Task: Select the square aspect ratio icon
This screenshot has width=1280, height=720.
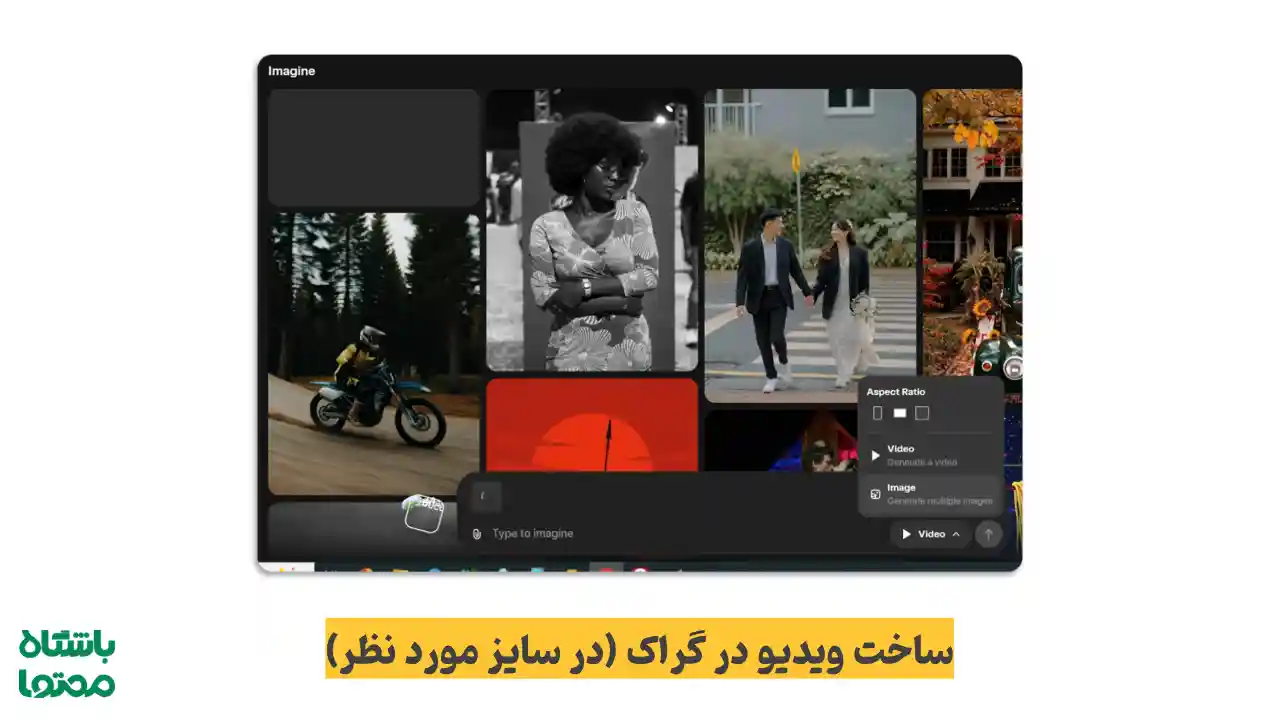Action: click(x=921, y=412)
